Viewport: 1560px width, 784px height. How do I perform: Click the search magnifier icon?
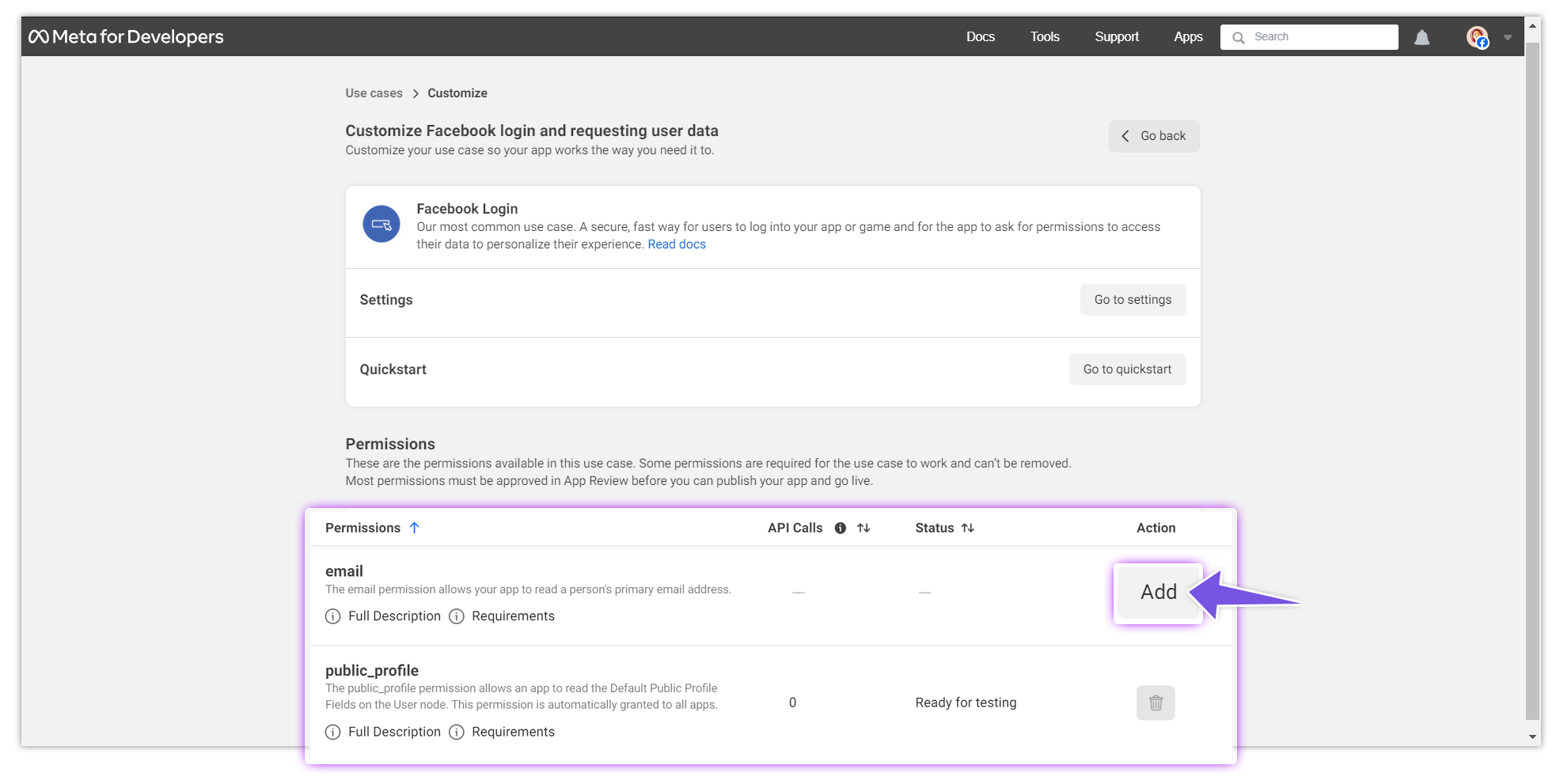click(1239, 36)
